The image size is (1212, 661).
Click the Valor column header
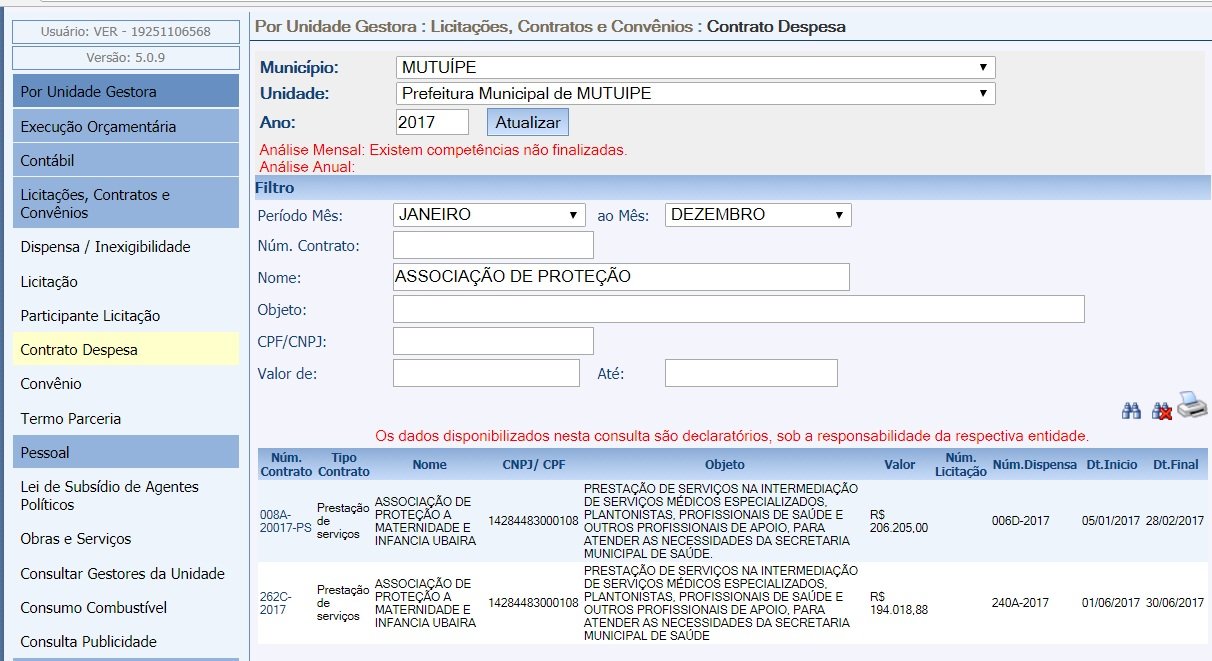click(899, 464)
